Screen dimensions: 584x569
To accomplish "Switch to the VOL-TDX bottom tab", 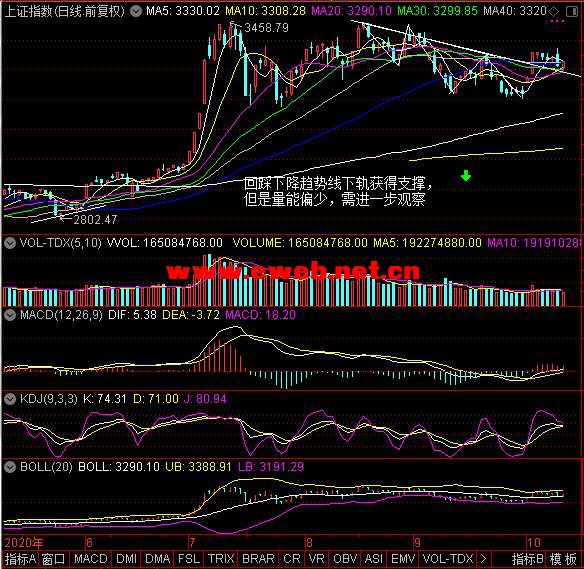I will [x=448, y=559].
